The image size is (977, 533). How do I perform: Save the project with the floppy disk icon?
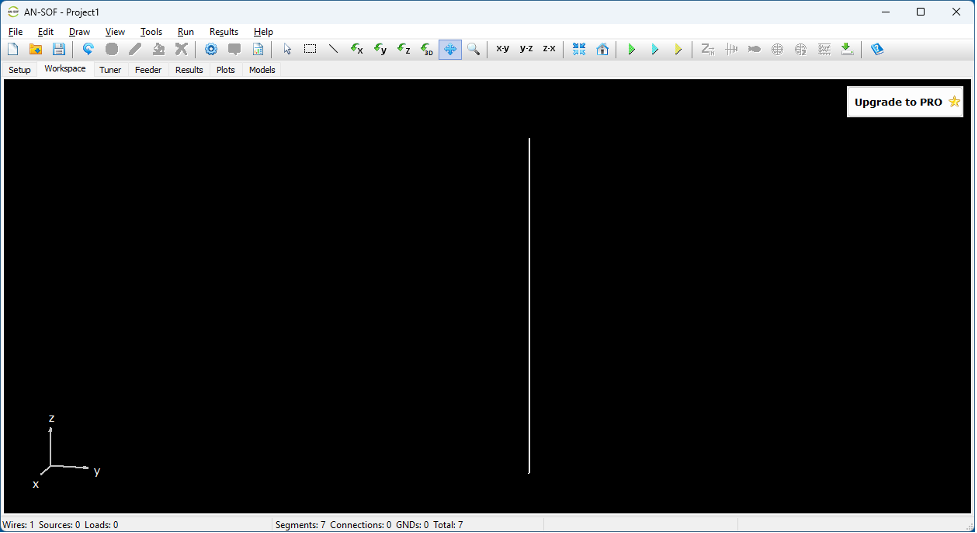coord(59,49)
